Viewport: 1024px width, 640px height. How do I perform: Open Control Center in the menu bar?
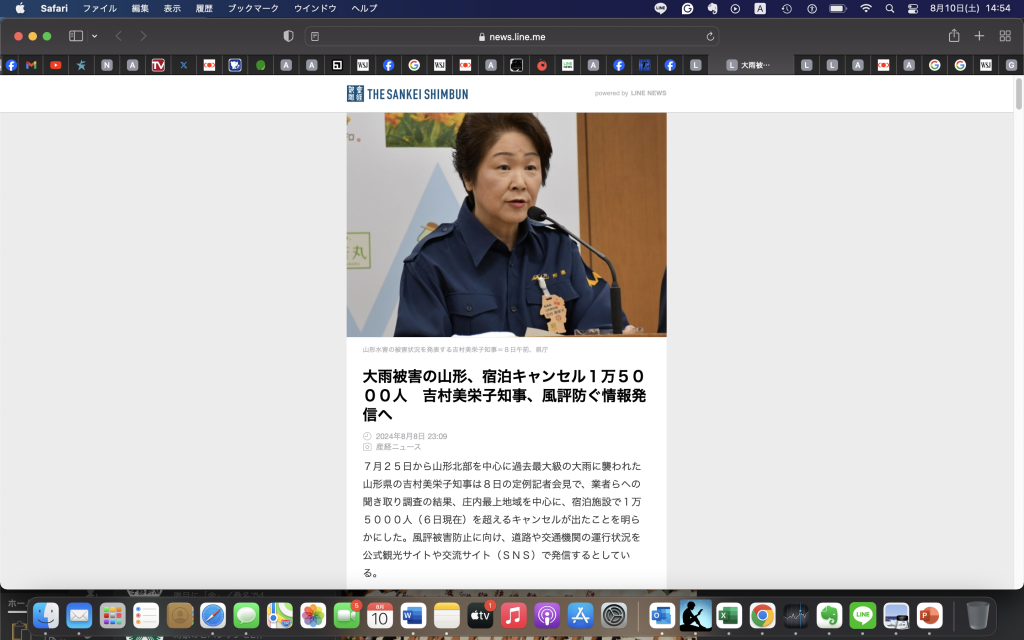pos(913,8)
